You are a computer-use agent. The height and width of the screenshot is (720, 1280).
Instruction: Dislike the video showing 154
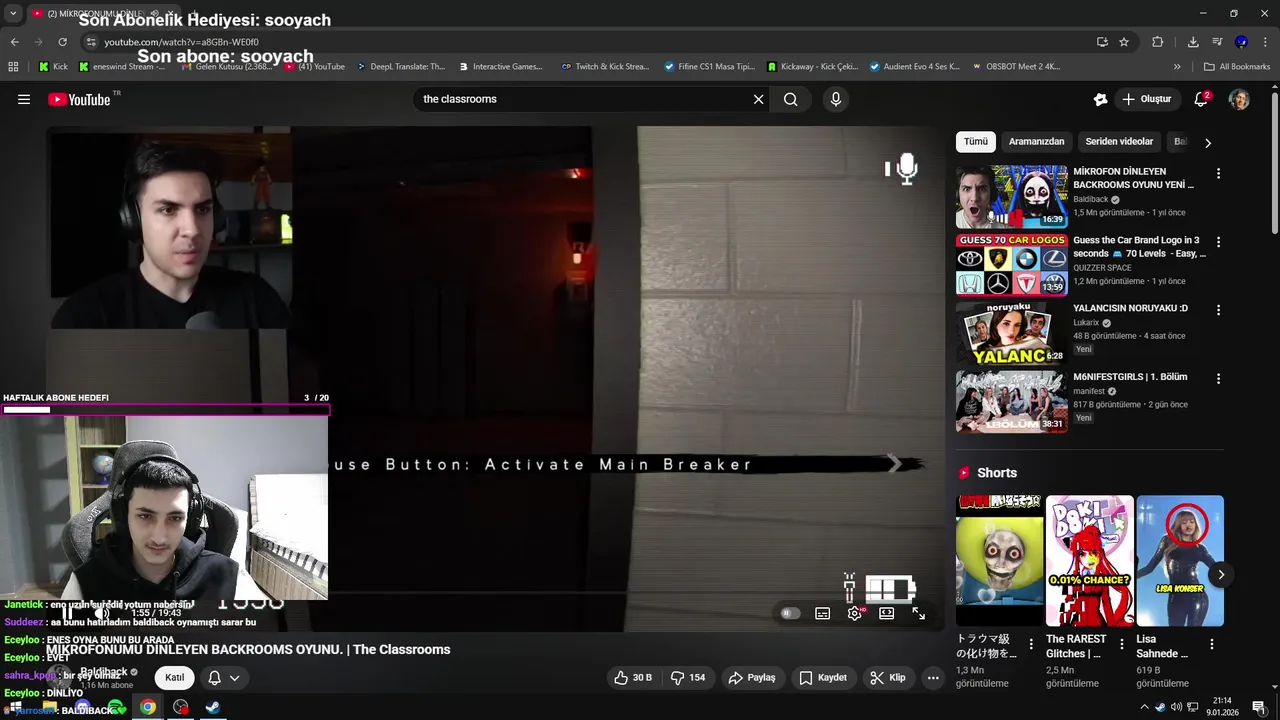click(688, 677)
